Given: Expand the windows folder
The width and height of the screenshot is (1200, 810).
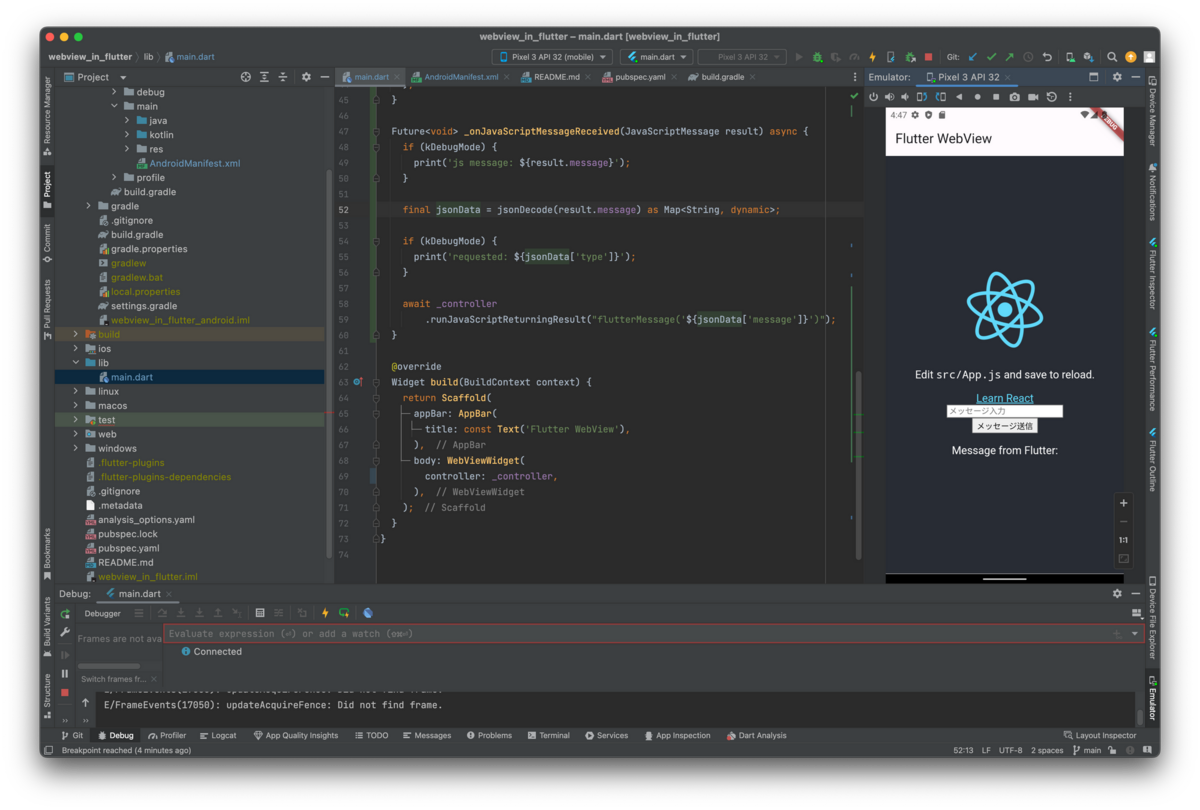Looking at the screenshot, I should click(76, 448).
